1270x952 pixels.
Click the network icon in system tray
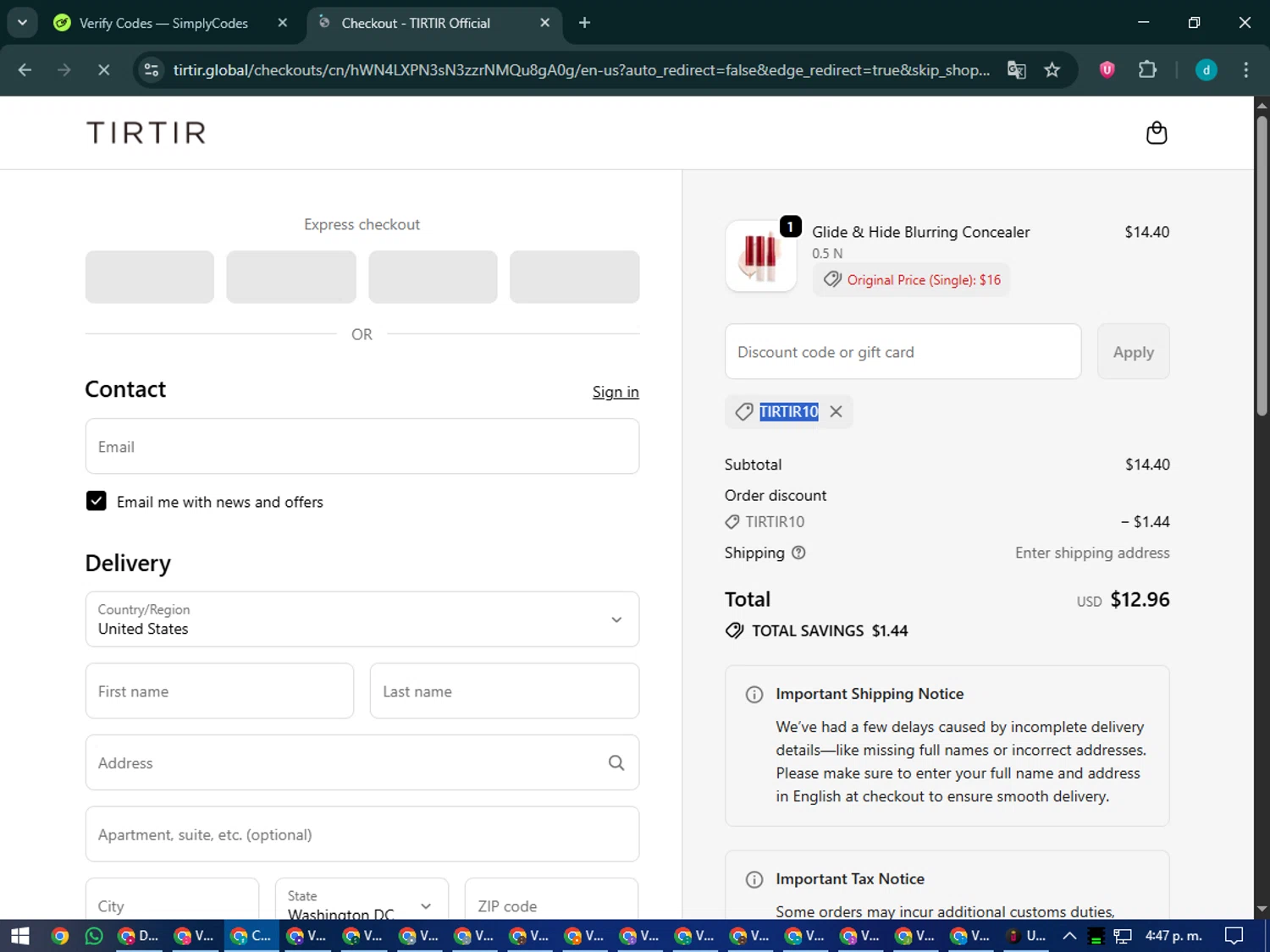click(1123, 935)
